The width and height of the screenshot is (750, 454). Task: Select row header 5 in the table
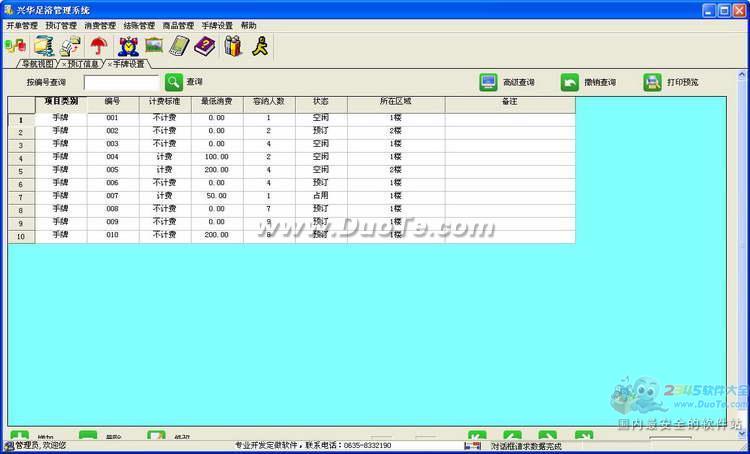[22, 171]
